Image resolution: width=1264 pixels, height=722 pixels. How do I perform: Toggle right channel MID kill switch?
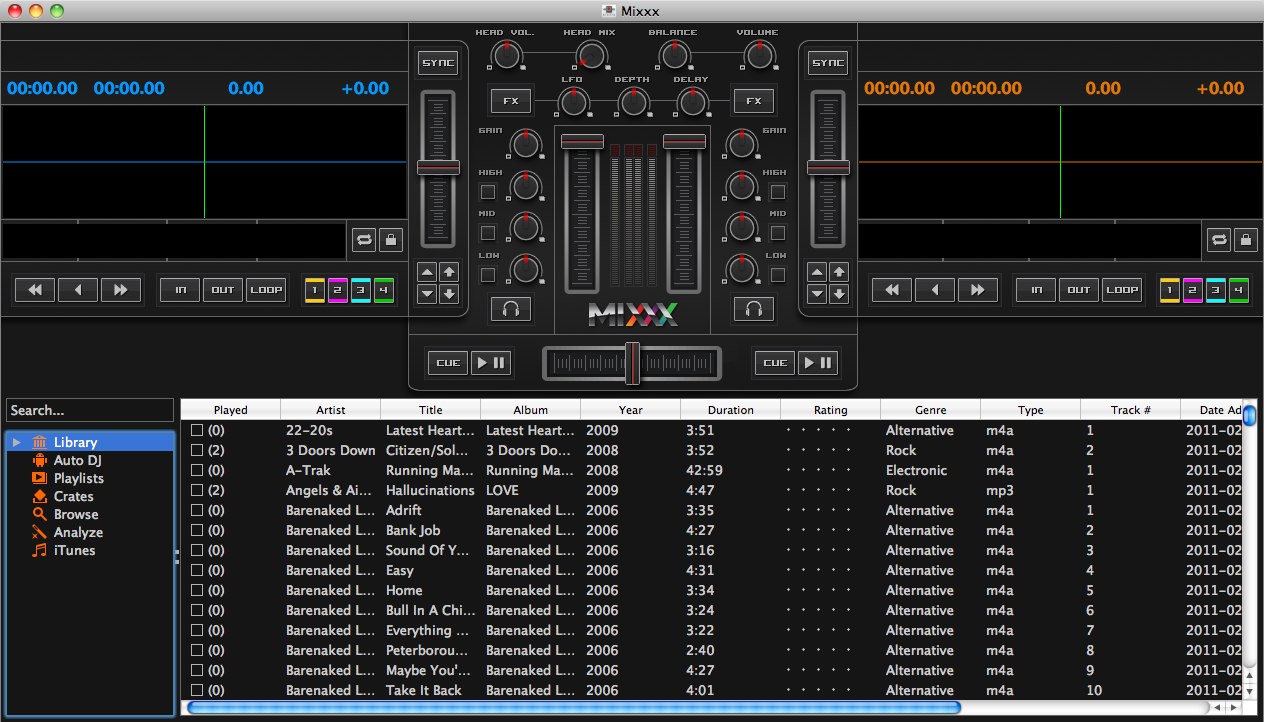click(777, 233)
